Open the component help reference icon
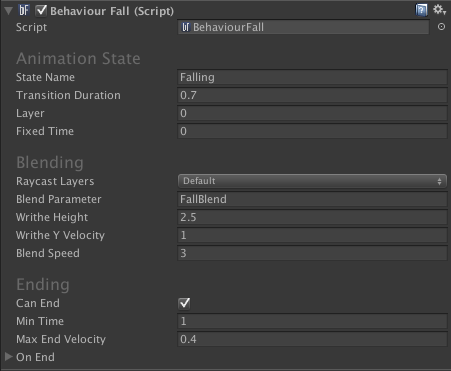The image size is (451, 371). tap(421, 10)
